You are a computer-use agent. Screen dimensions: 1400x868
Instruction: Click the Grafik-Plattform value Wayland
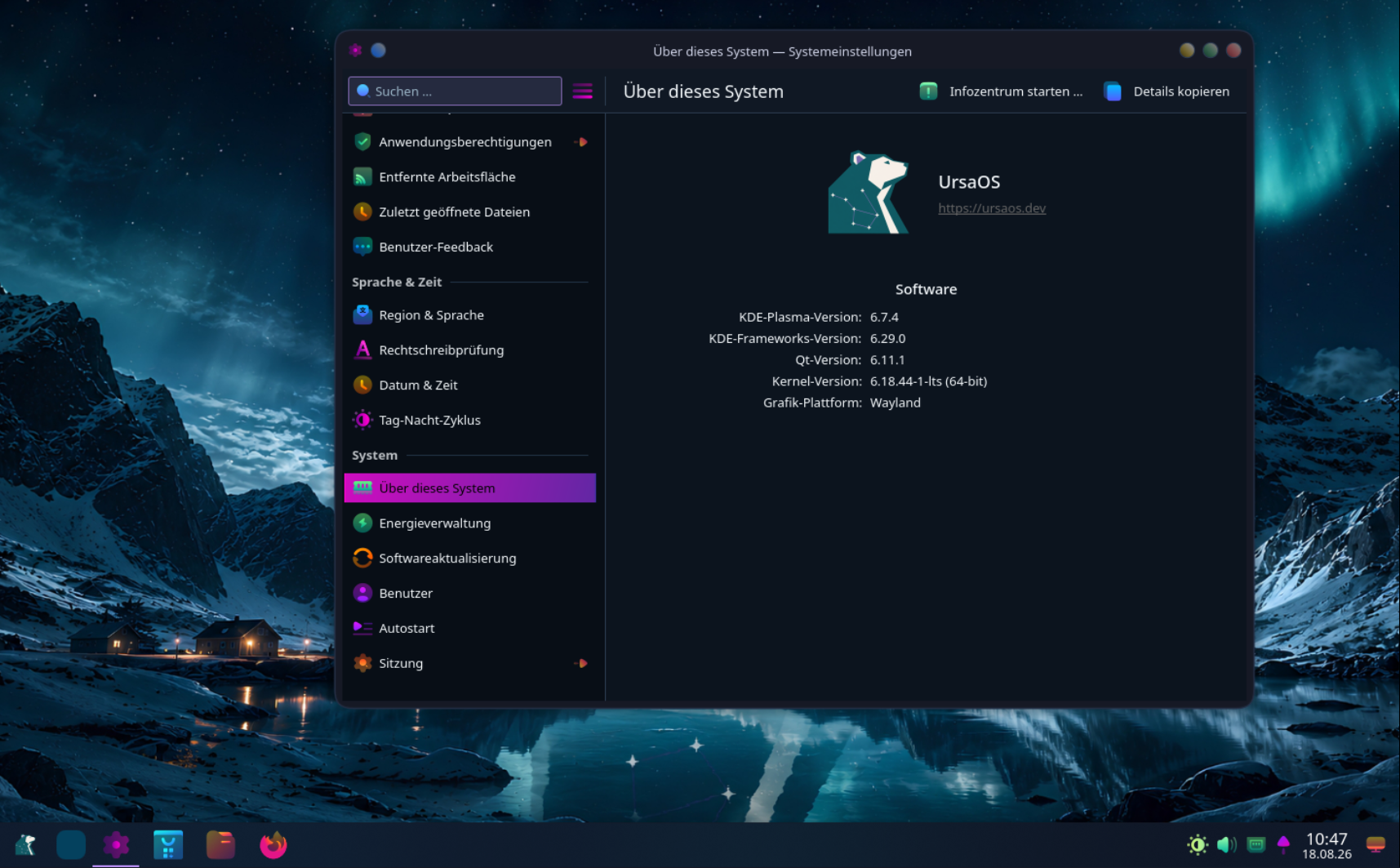coord(896,403)
